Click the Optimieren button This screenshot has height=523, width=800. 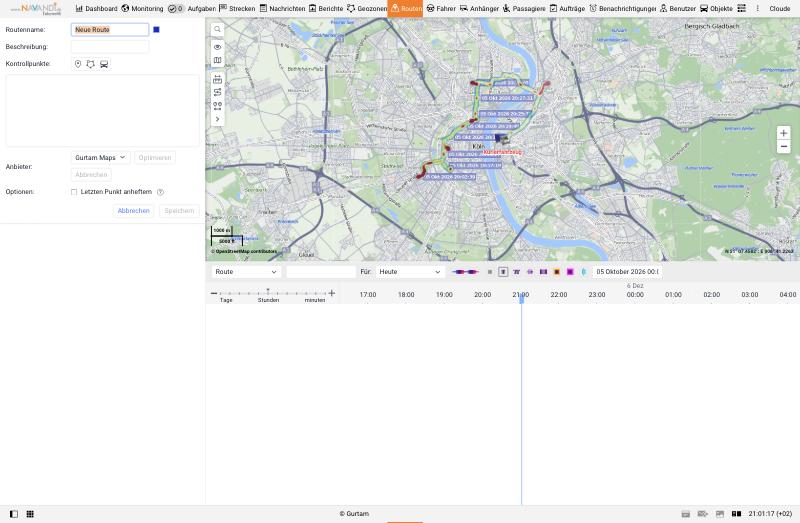coord(155,158)
